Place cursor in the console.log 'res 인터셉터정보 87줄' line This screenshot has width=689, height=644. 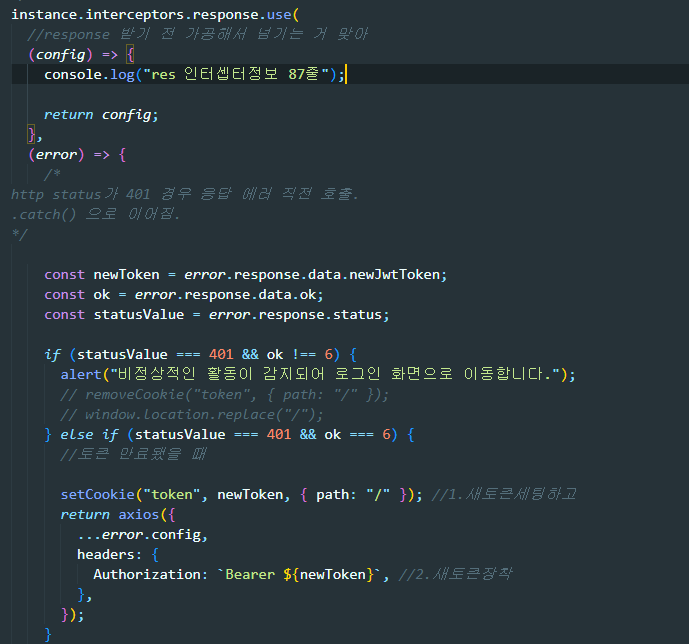[x=195, y=74]
